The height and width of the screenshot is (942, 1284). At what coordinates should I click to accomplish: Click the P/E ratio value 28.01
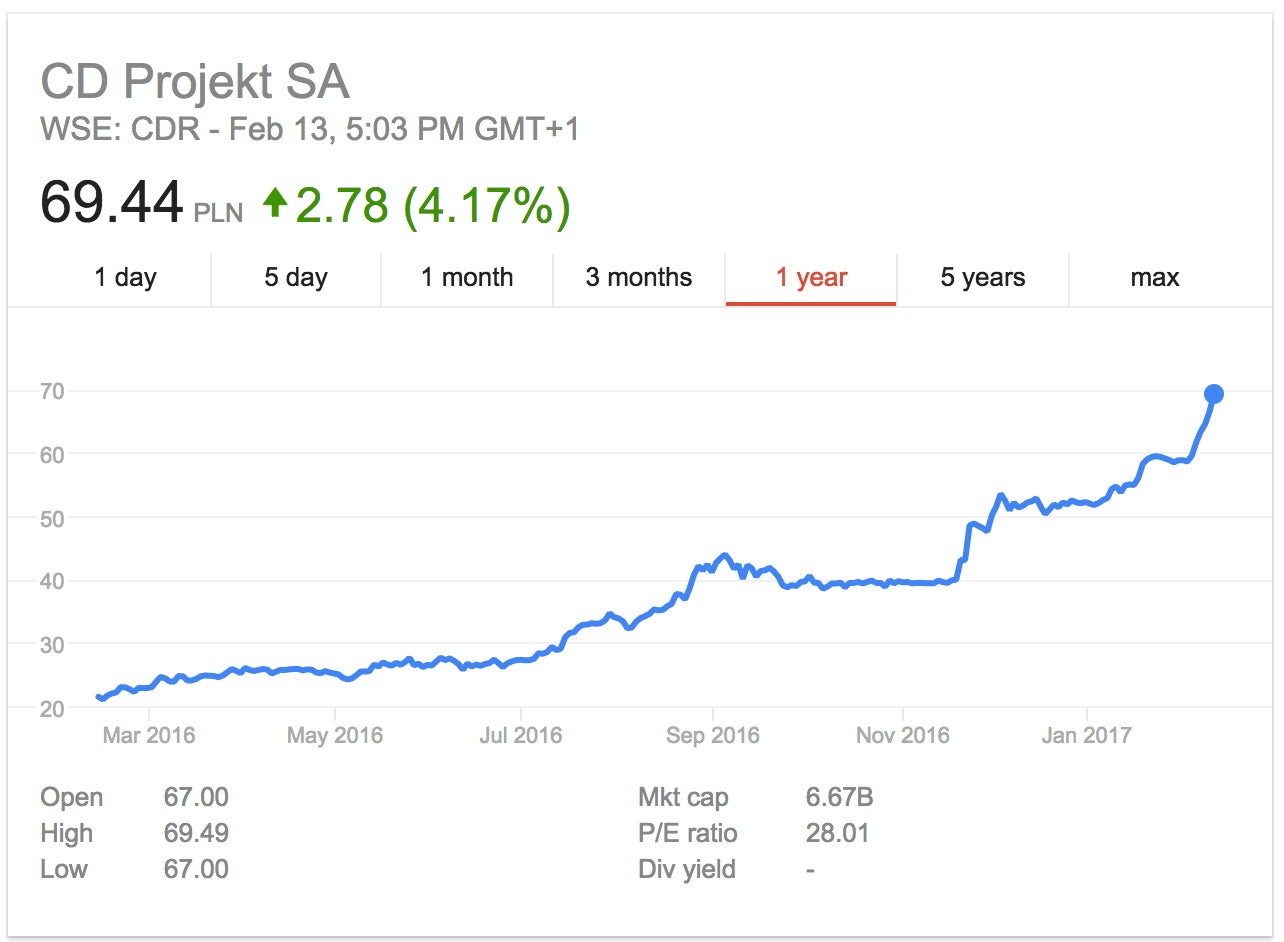[837, 833]
